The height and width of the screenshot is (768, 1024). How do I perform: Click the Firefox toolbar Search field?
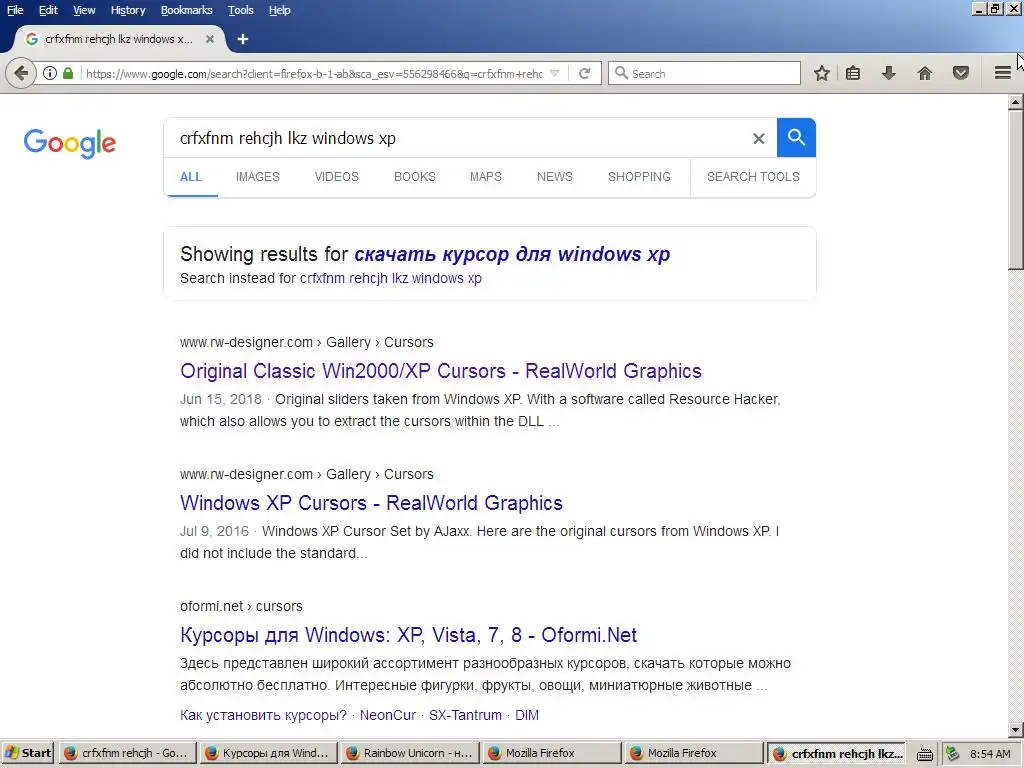pyautogui.click(x=704, y=73)
